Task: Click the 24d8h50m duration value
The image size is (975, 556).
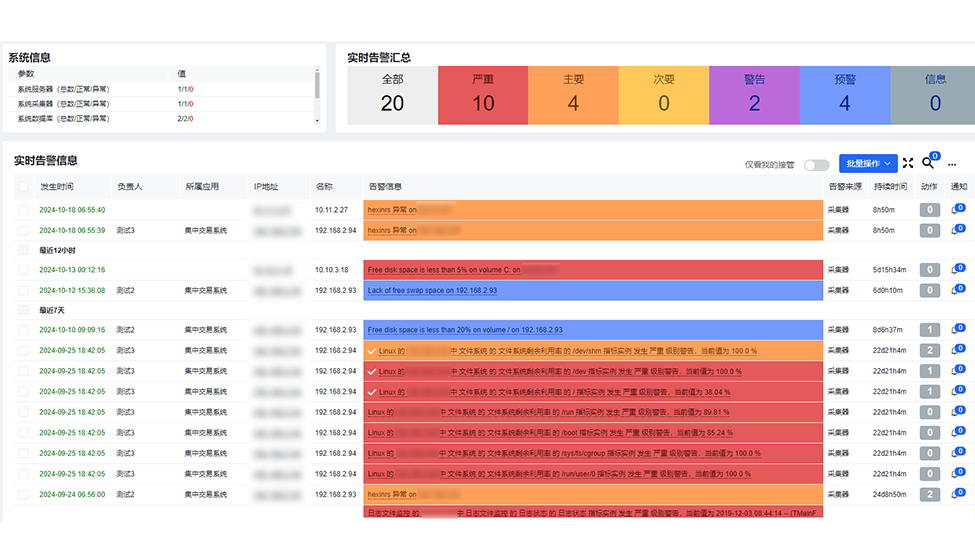Action: tap(889, 494)
